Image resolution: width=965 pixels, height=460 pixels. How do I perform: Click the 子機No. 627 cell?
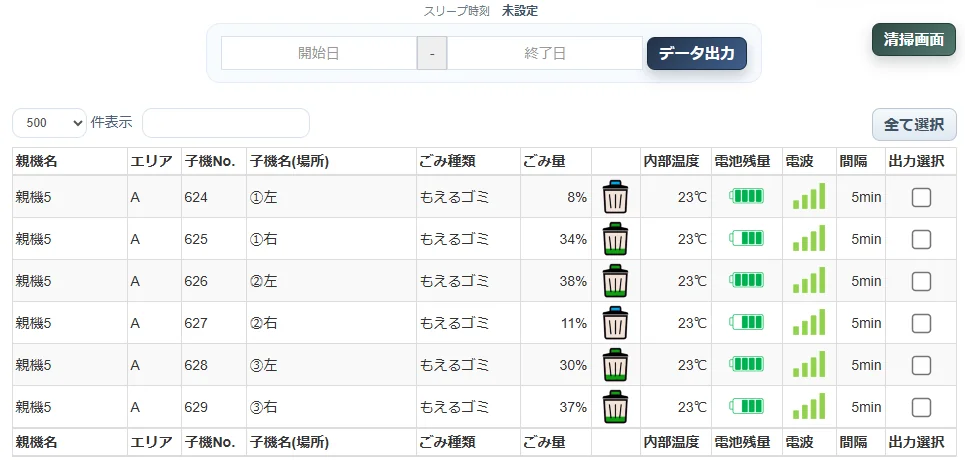(214, 323)
